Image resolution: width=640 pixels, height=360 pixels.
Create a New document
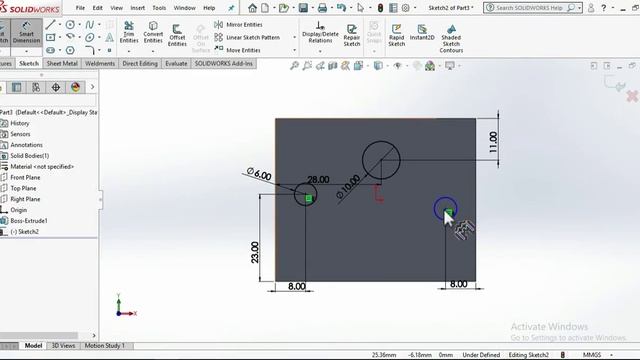(x=265, y=8)
